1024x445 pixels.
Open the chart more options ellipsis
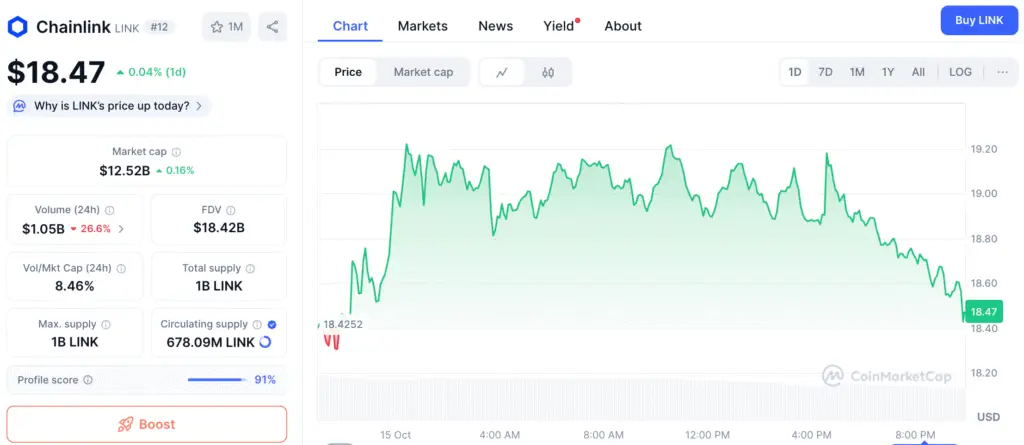pos(1002,72)
